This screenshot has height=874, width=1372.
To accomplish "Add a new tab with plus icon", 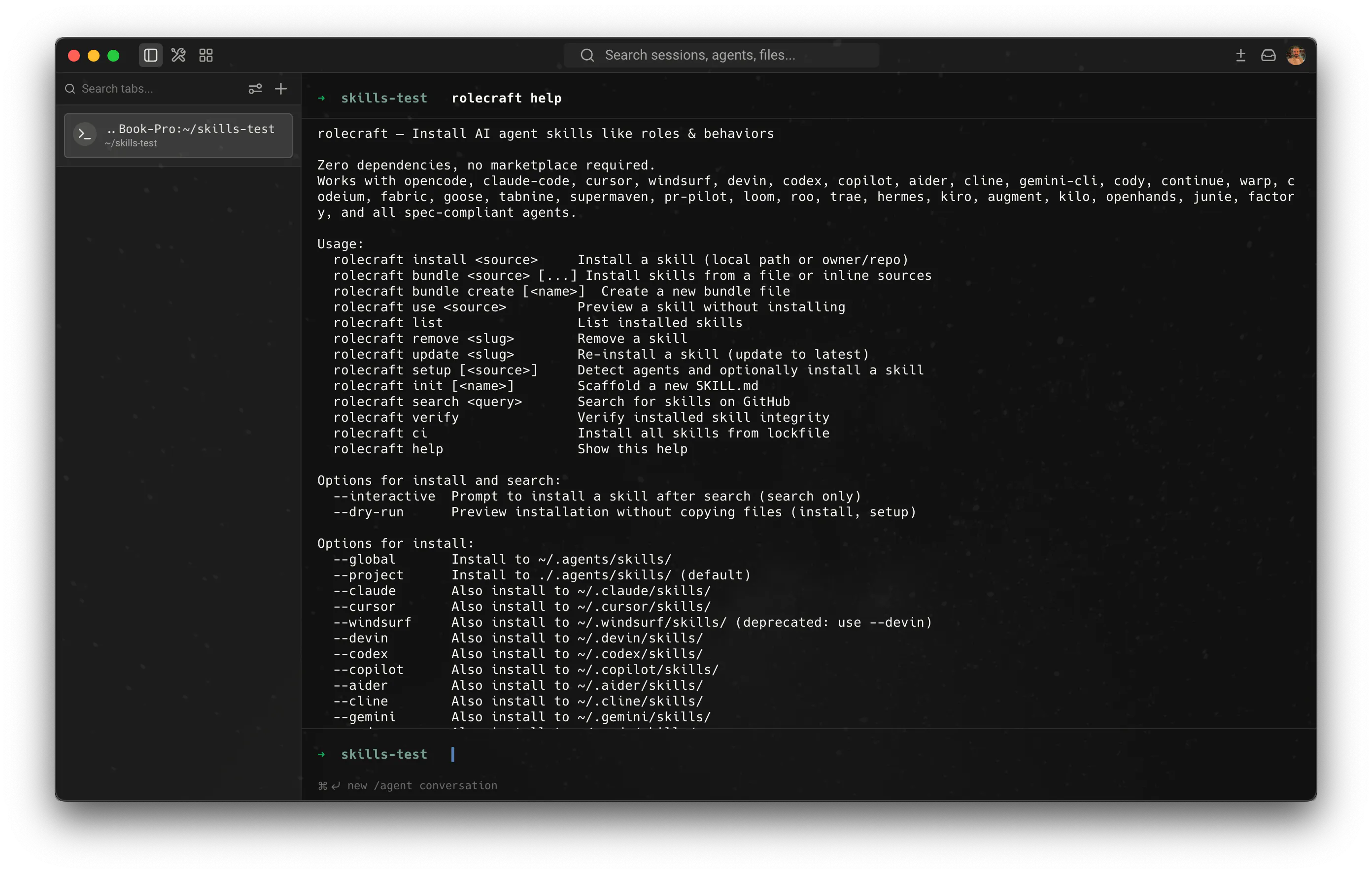I will pos(281,89).
